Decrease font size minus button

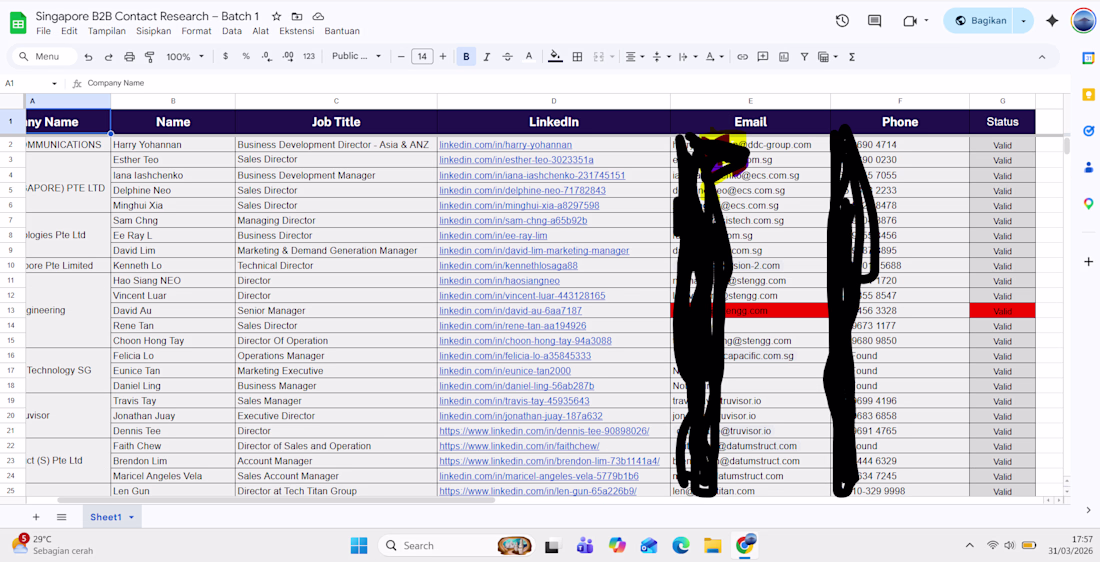point(401,57)
